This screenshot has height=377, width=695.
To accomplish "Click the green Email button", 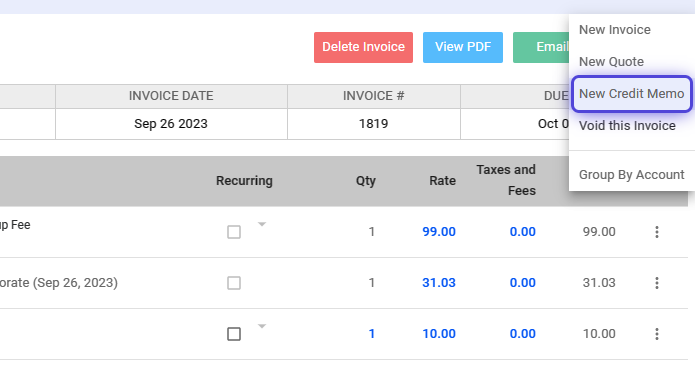I will (541, 47).
